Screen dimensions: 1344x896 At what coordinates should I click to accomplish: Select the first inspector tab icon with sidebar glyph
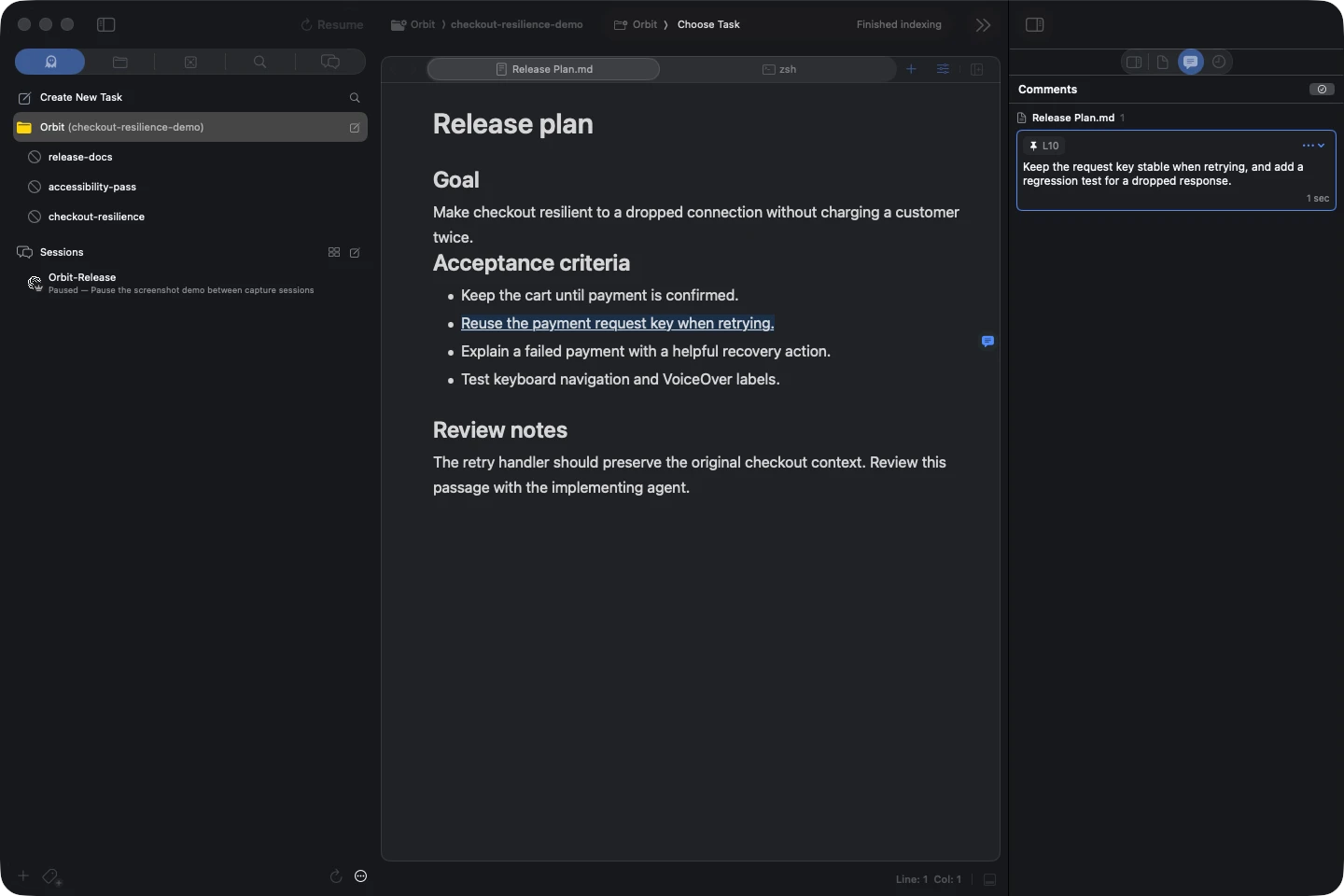[x=1134, y=62]
